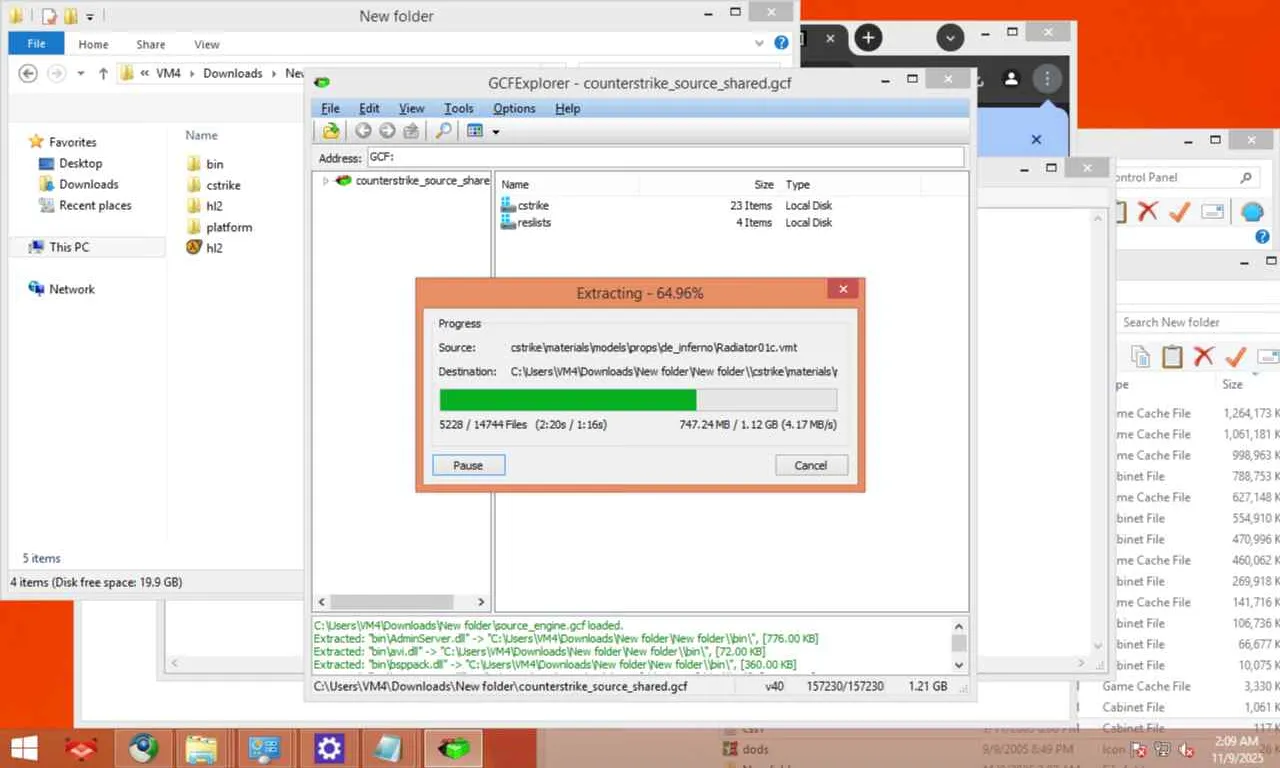Click the view mode icon in GCFExplorer toolbar
1280x768 pixels.
point(475,131)
